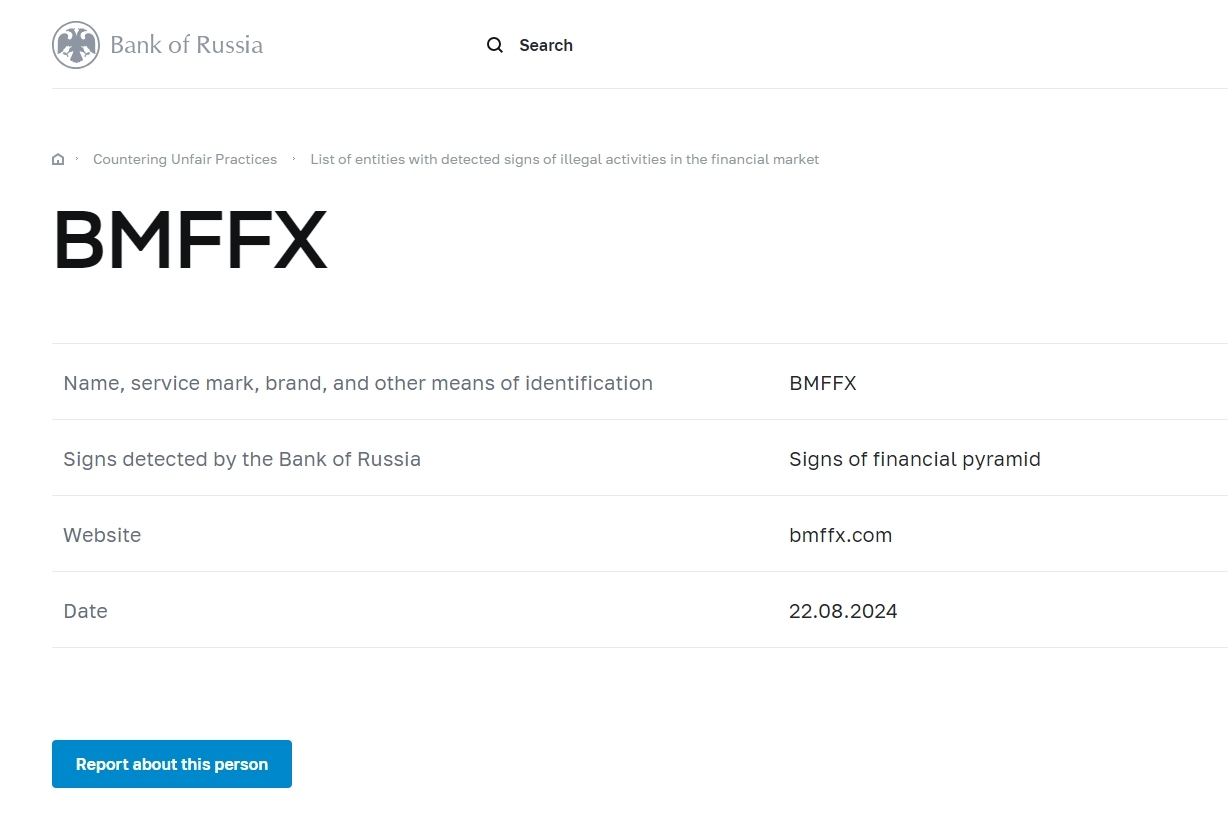Image resolution: width=1228 pixels, height=824 pixels.
Task: Click 'Signs detected by the Bank of Russia' label
Action: tap(242, 459)
